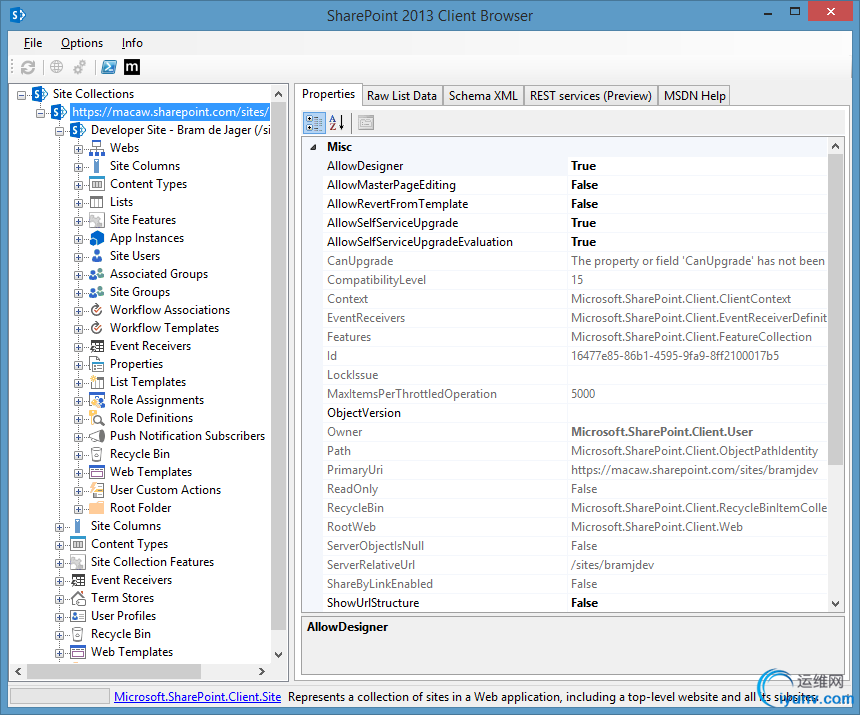Collapse the Misc property category

coord(313,147)
